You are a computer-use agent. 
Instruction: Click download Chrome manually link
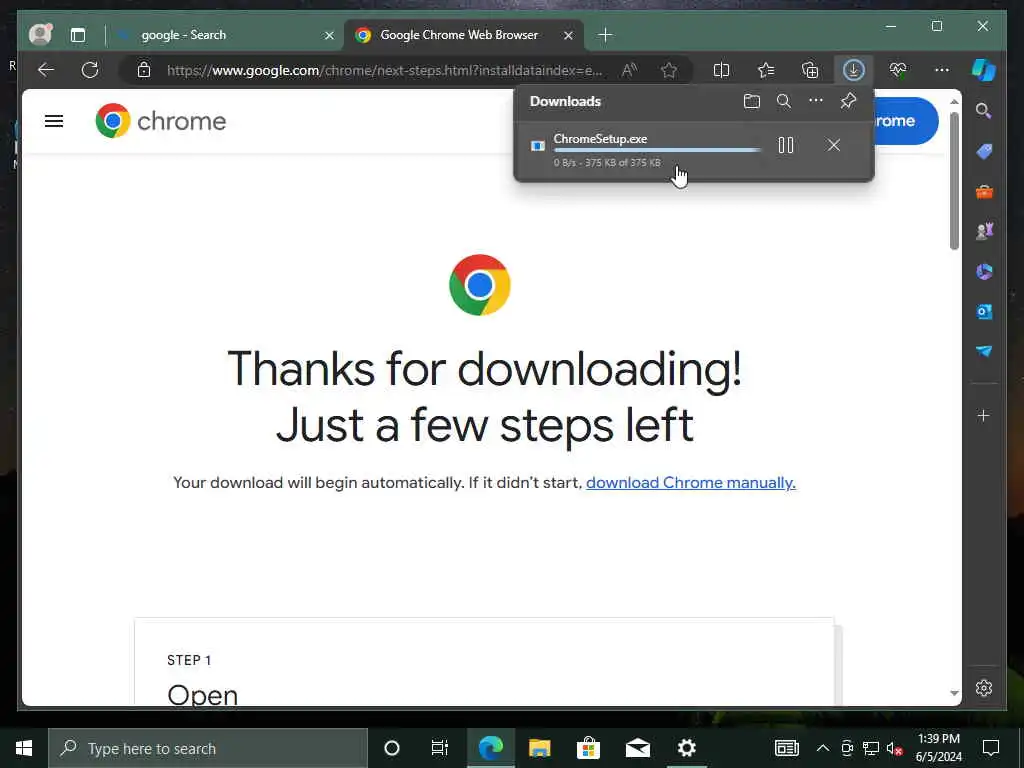click(x=690, y=483)
